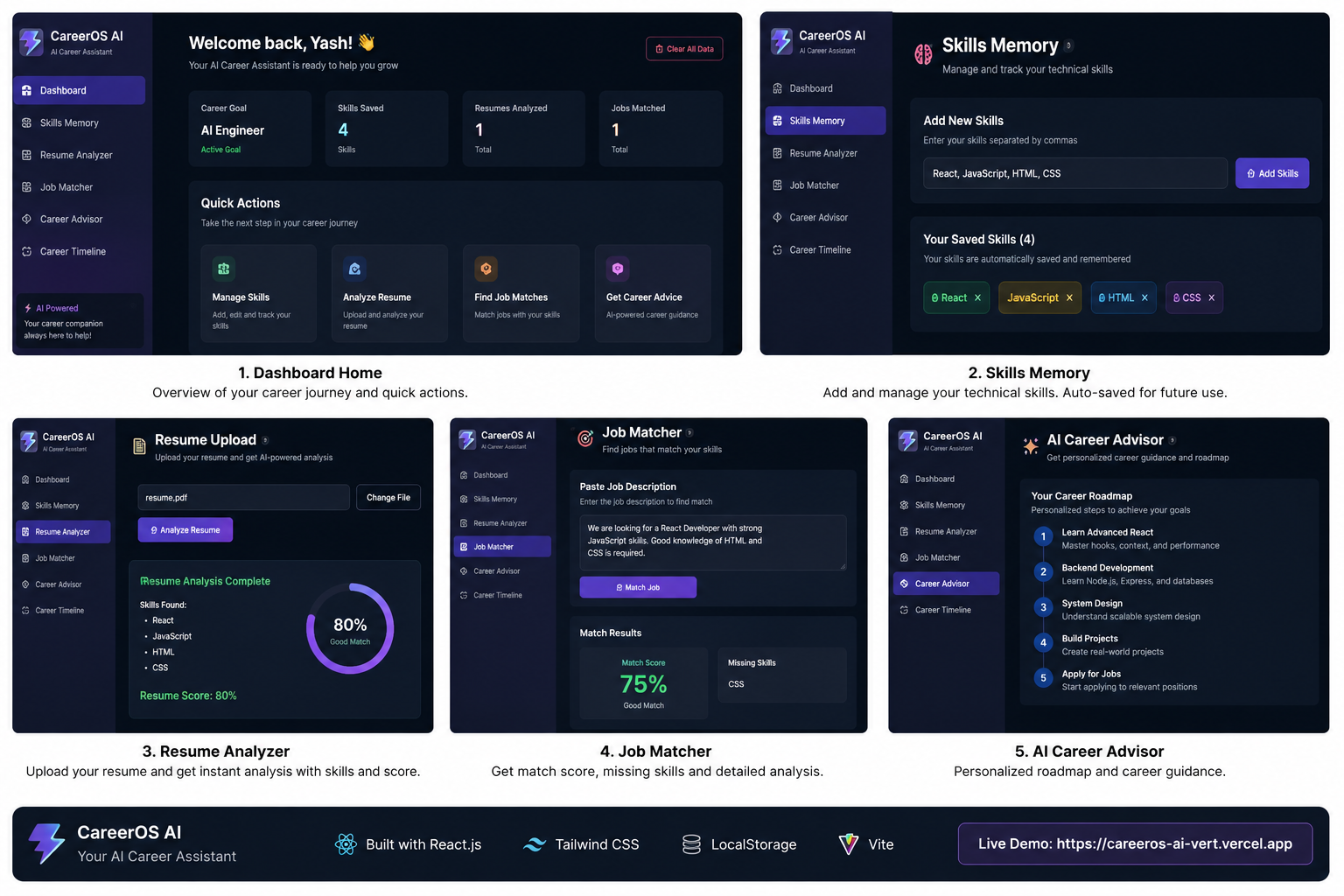Click the 80% Good Match progress ring
Image resolution: width=1344 pixels, height=896 pixels.
click(x=350, y=628)
